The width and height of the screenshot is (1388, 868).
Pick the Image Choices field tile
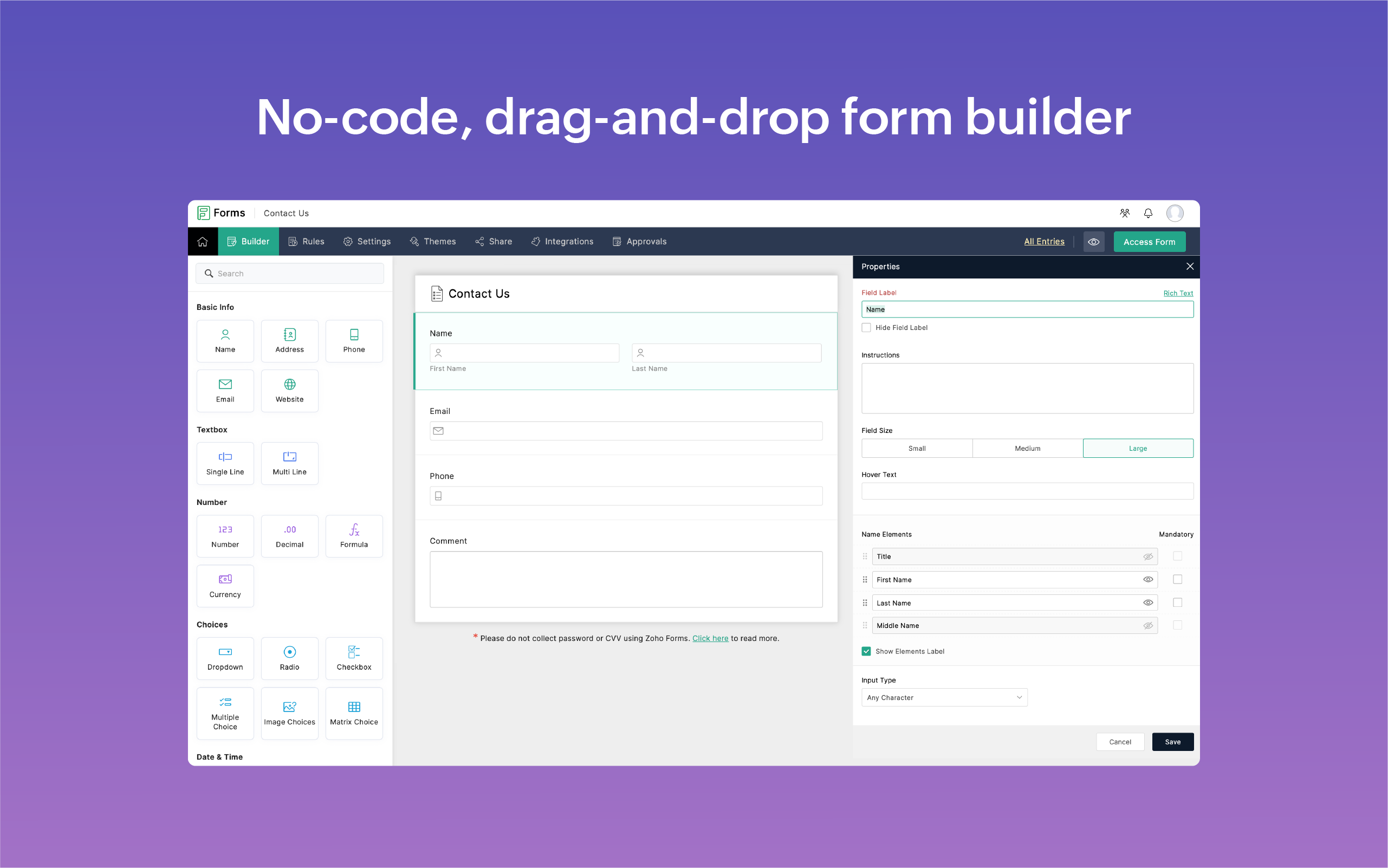[x=289, y=713]
